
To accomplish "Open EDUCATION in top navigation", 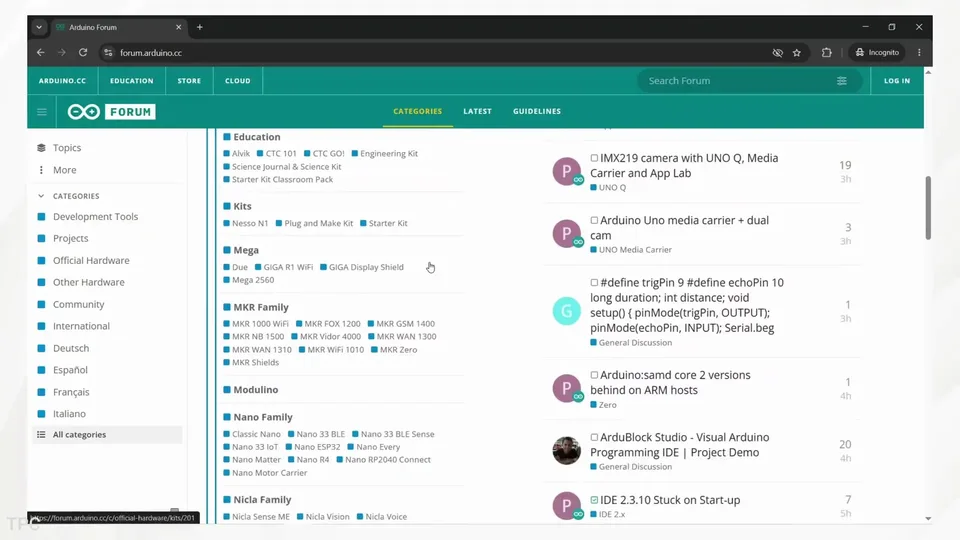I will coord(132,81).
